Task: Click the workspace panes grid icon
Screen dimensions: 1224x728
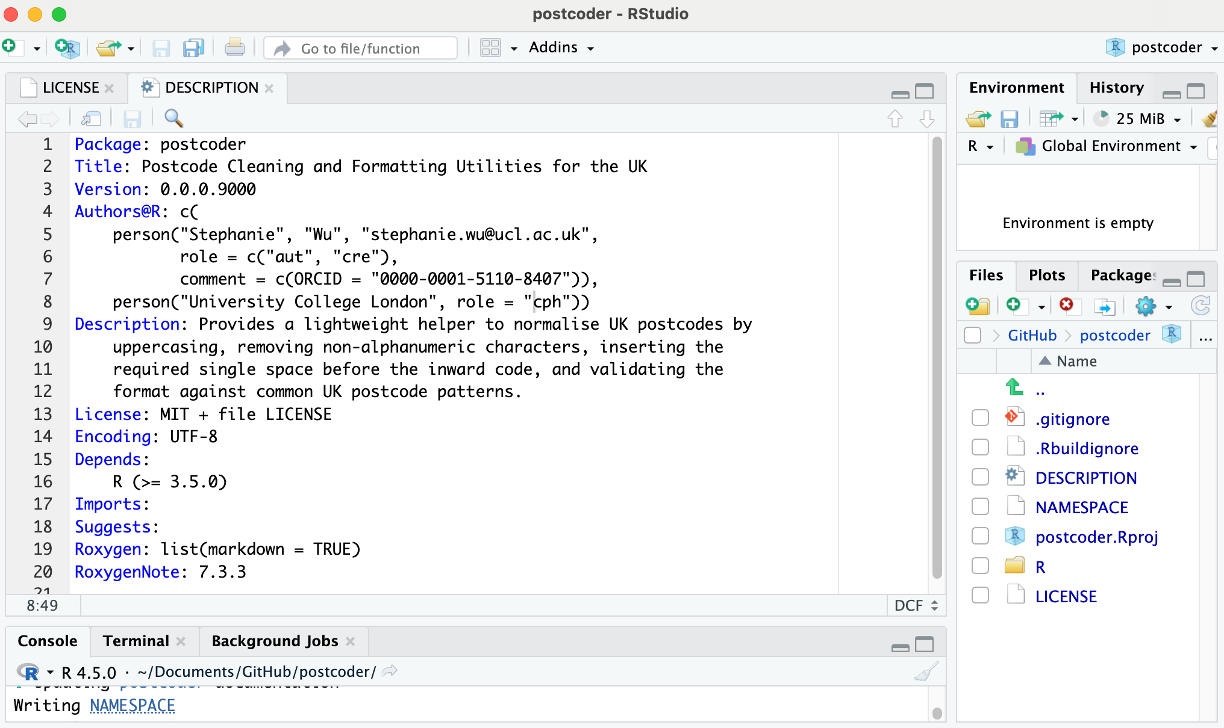Action: (490, 47)
